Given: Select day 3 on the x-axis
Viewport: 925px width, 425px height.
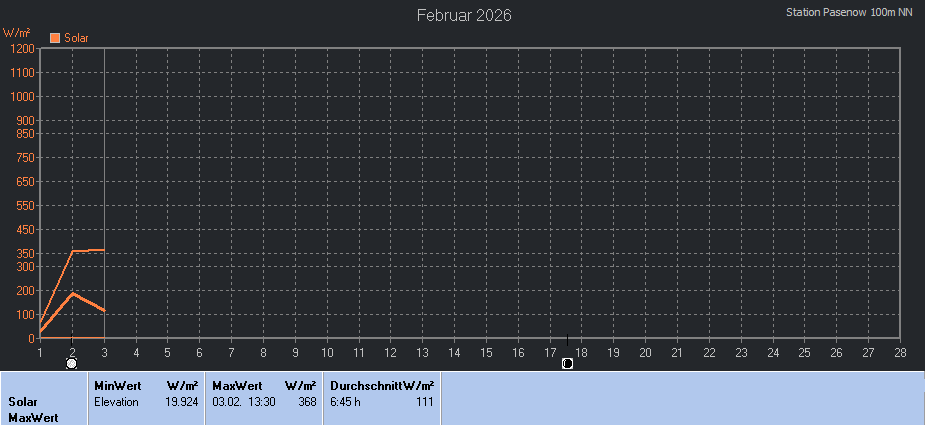Looking at the screenshot, I should [104, 352].
